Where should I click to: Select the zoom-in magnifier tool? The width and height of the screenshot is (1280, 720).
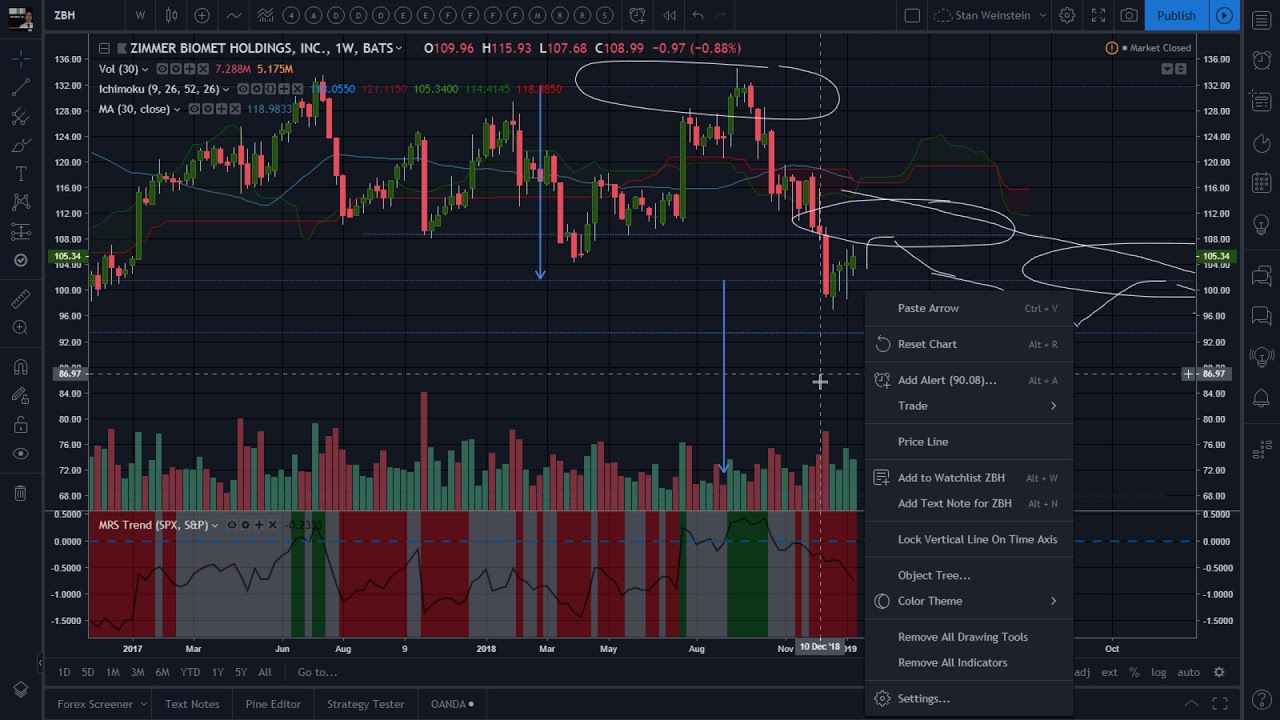pos(20,327)
